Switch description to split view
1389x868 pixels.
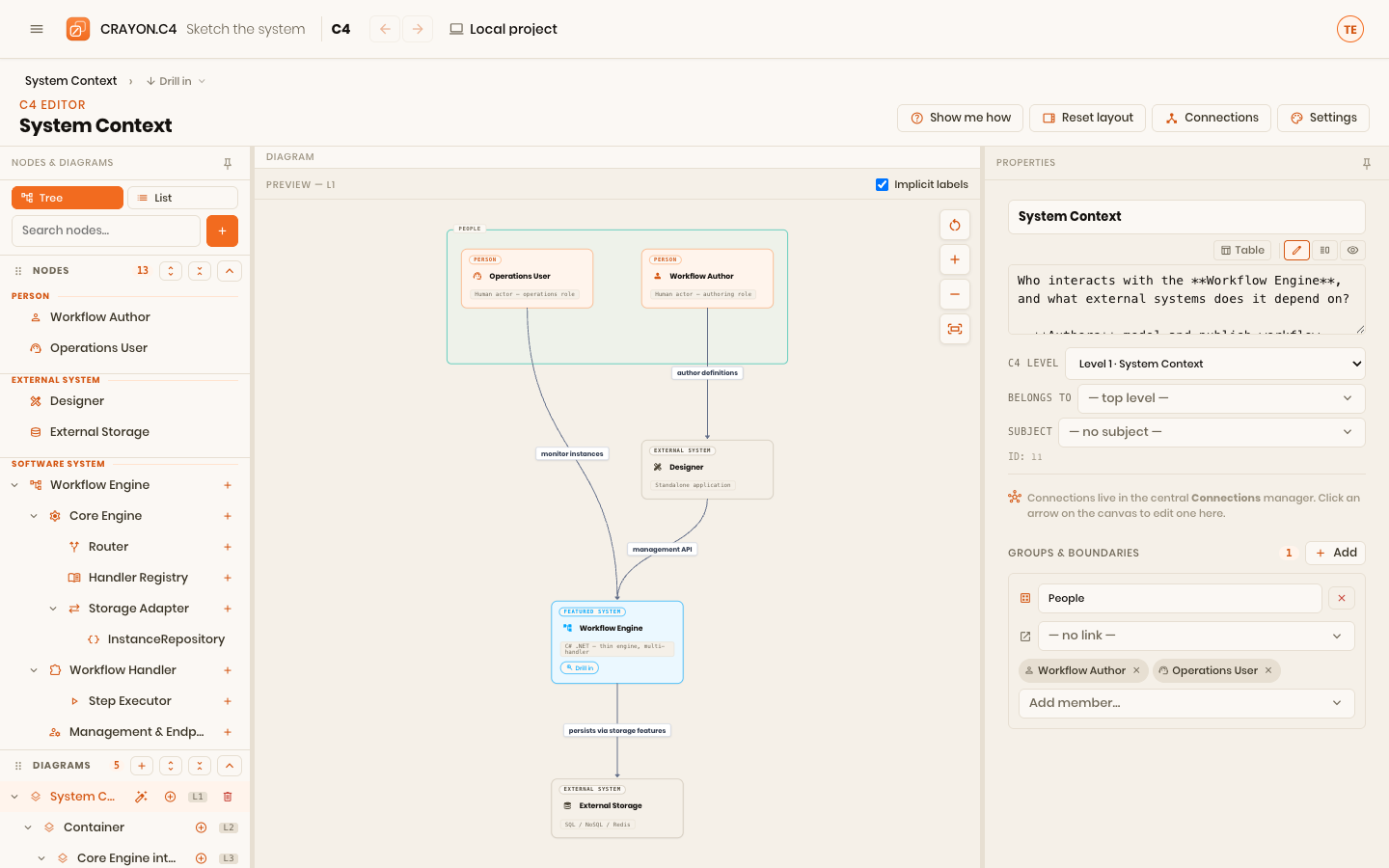point(1324,250)
